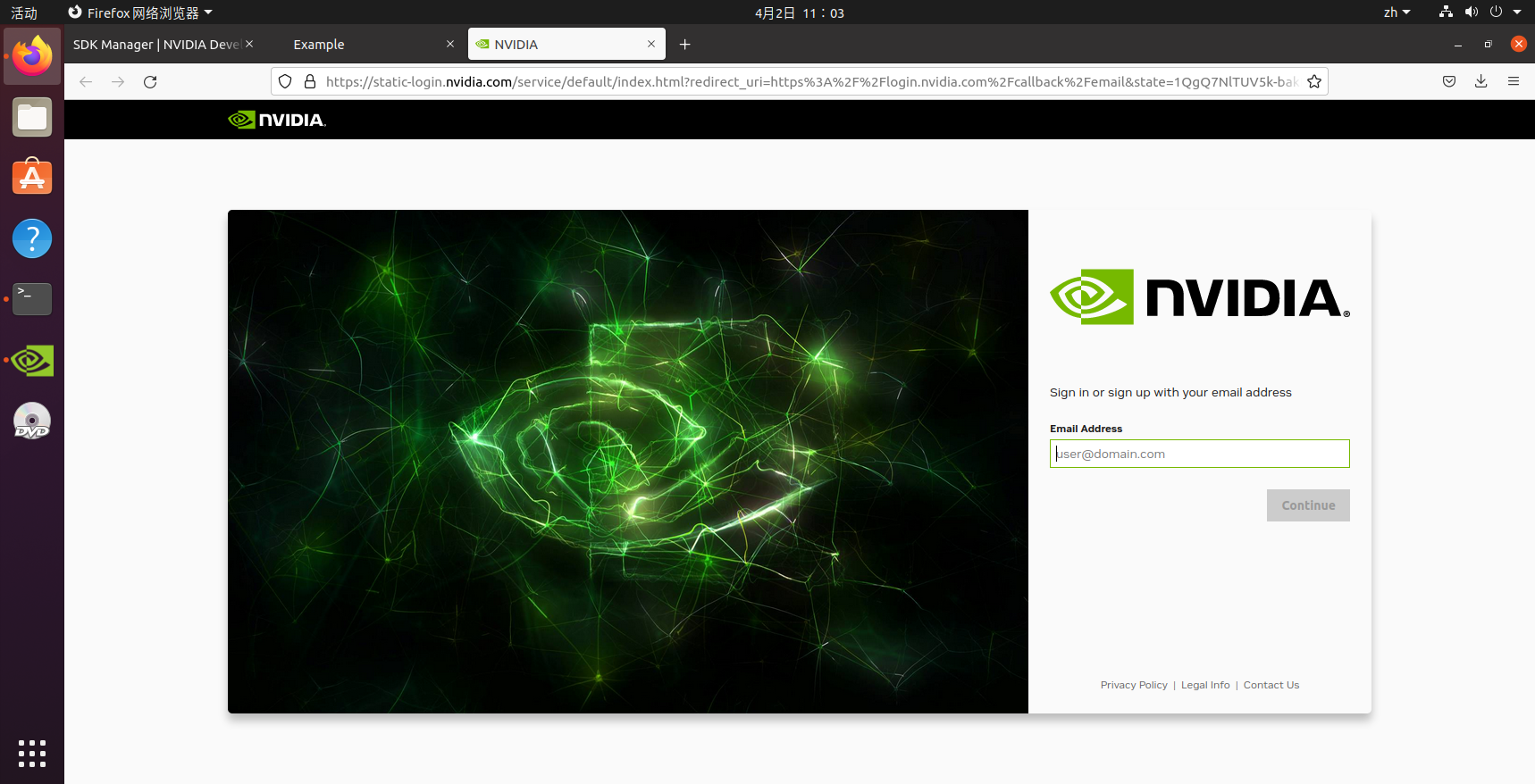Close the SDK Manager tab
1535x784 pixels.
pyautogui.click(x=249, y=44)
